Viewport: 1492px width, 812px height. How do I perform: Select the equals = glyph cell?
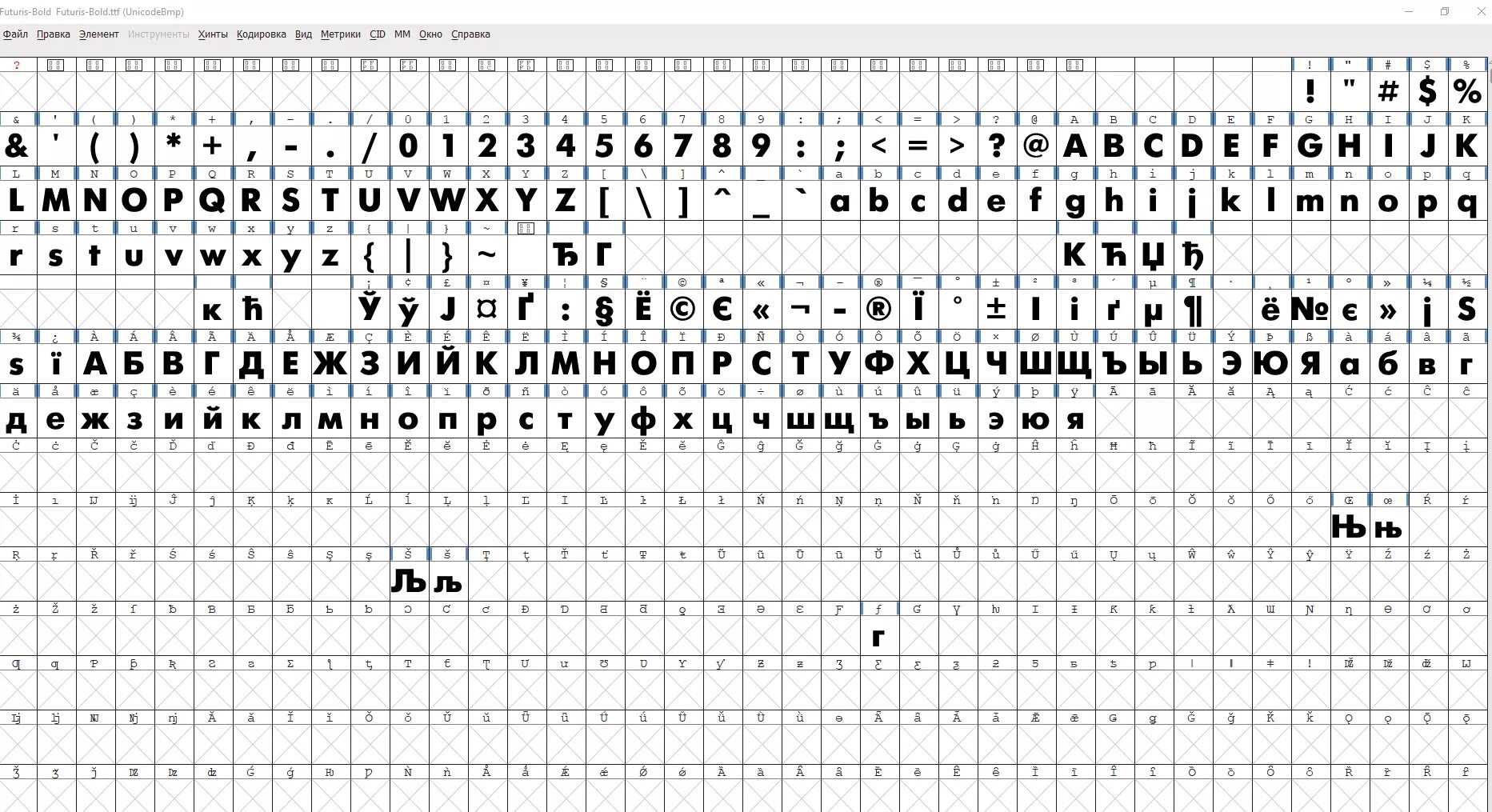tap(918, 146)
